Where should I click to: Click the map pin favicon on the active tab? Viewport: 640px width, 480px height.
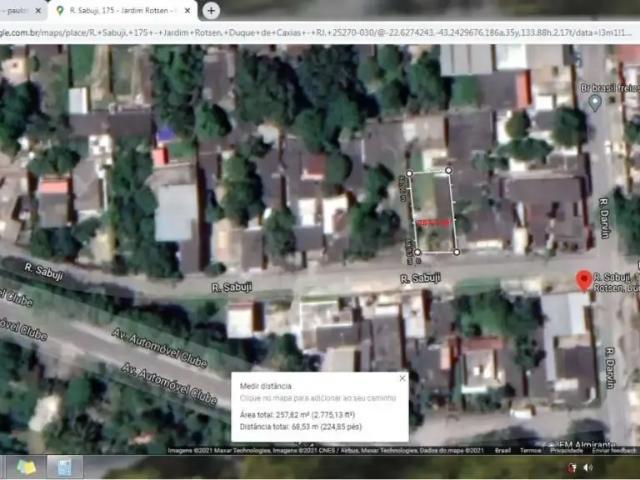[60, 11]
